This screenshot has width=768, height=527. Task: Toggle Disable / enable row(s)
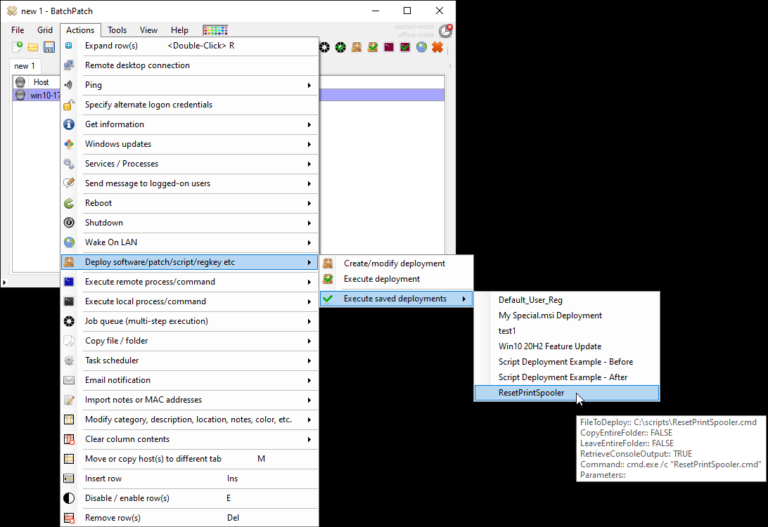[190, 498]
